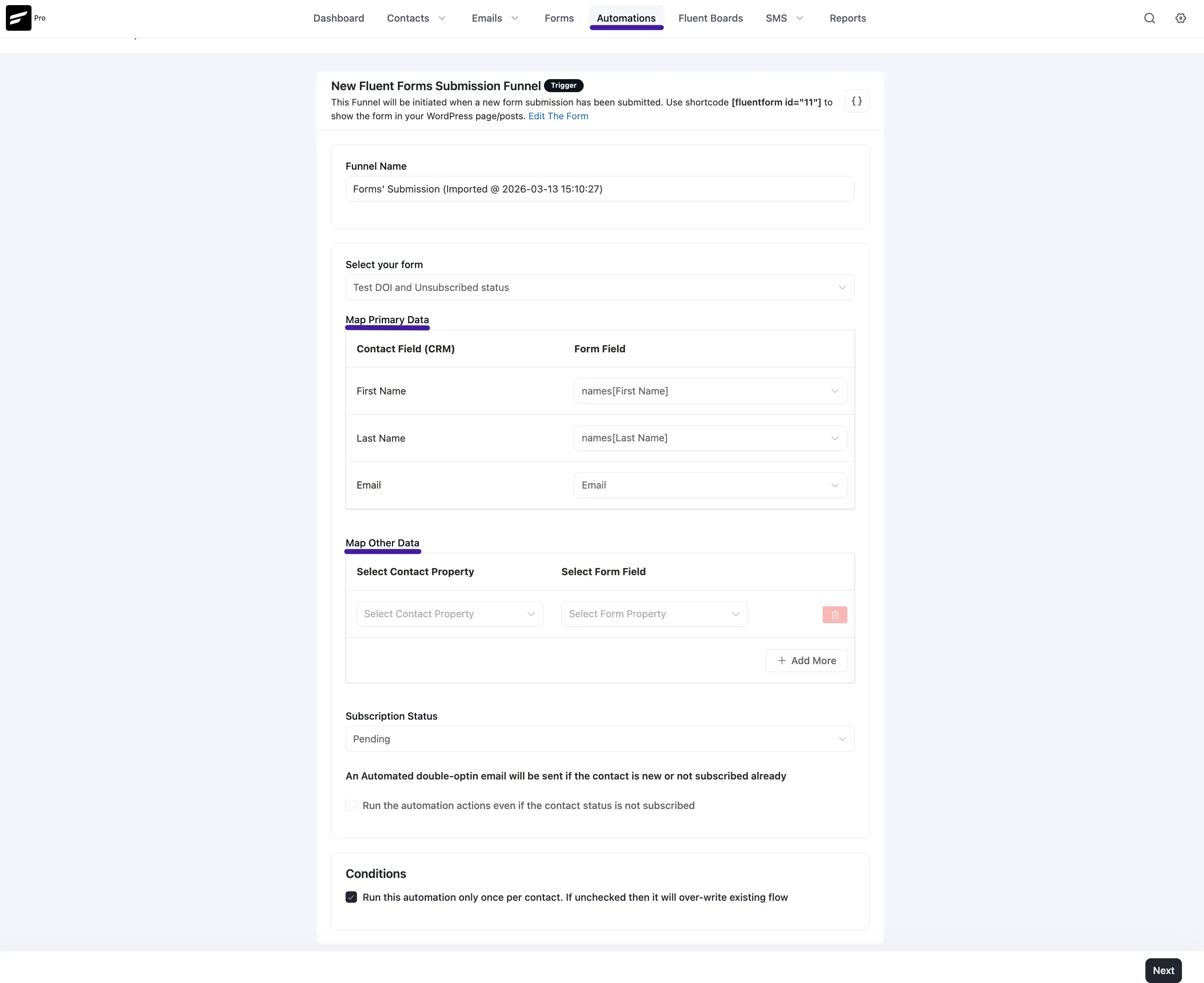The image size is (1204, 983).
Task: Click the Select Form Field column header
Action: tap(603, 571)
